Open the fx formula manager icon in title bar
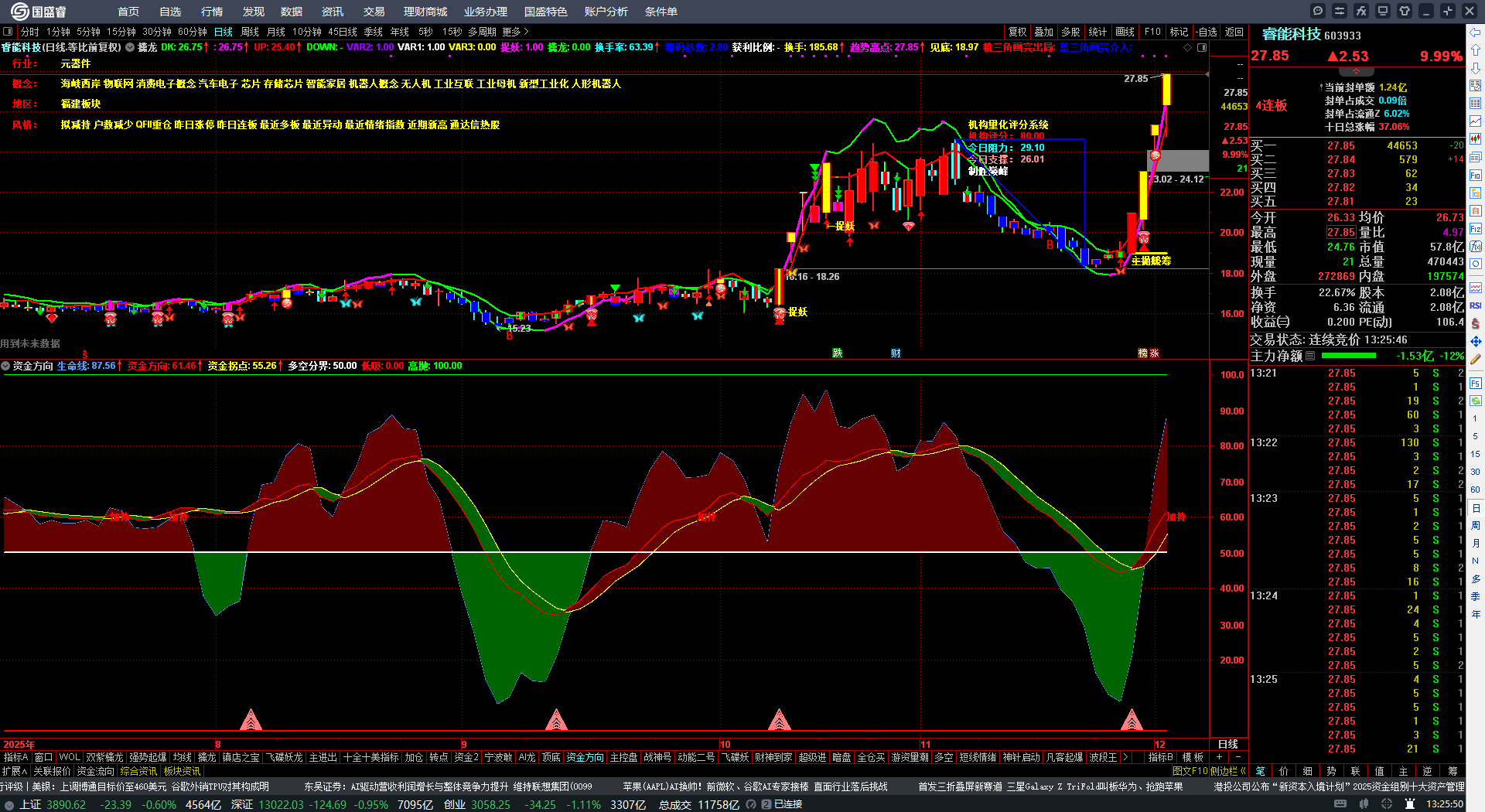 [x=1361, y=11]
